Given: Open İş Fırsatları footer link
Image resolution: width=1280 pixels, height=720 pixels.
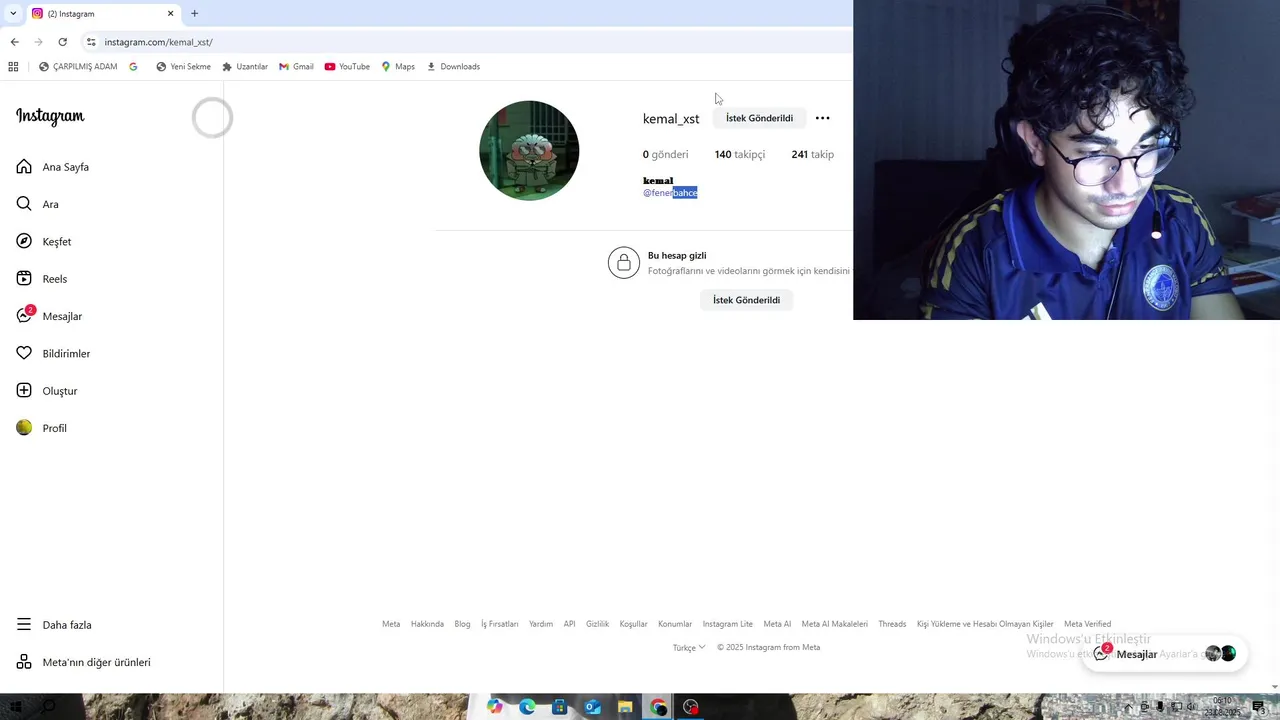Looking at the screenshot, I should pos(499,624).
